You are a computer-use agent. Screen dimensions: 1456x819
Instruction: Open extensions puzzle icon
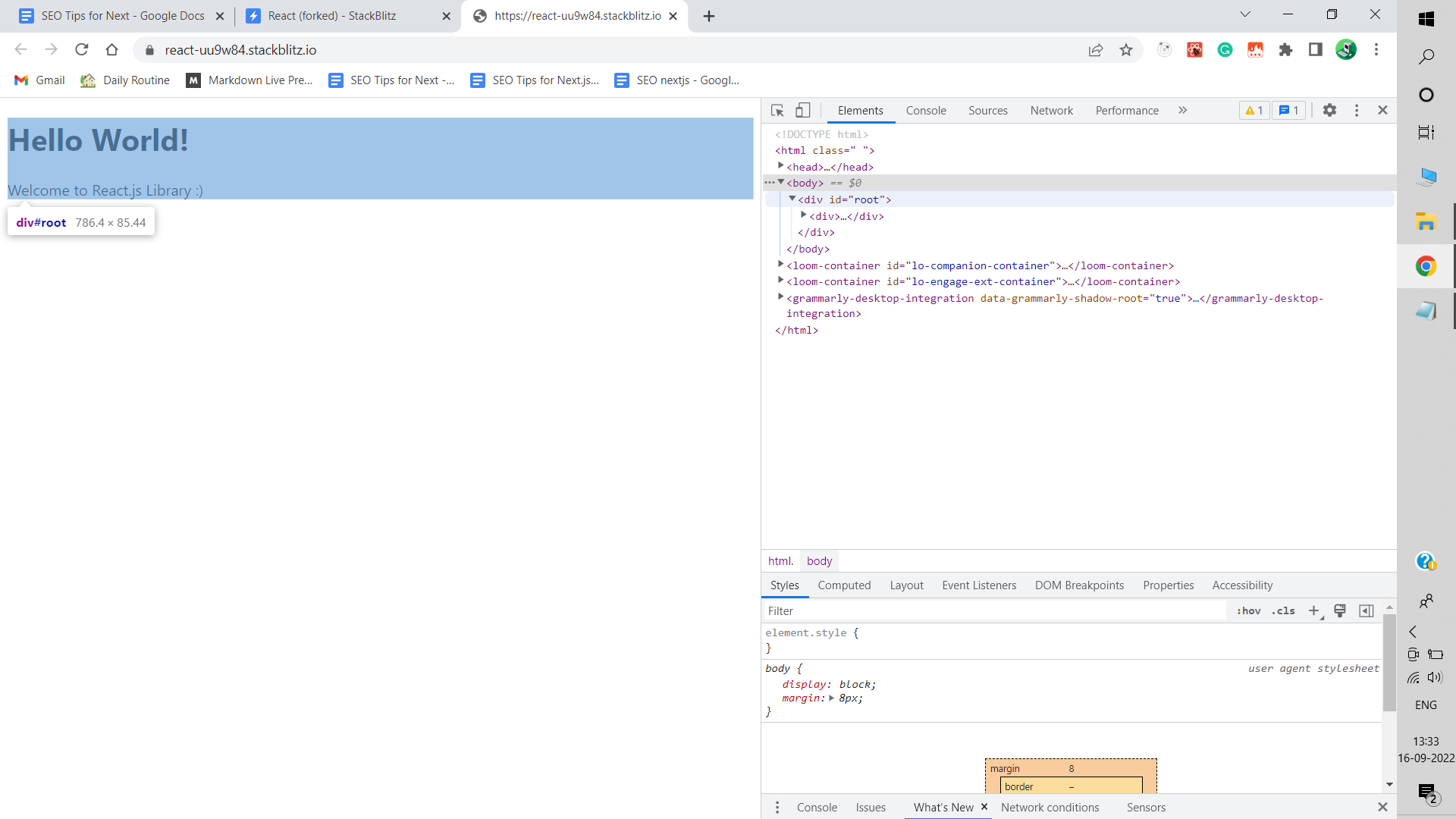(x=1285, y=50)
